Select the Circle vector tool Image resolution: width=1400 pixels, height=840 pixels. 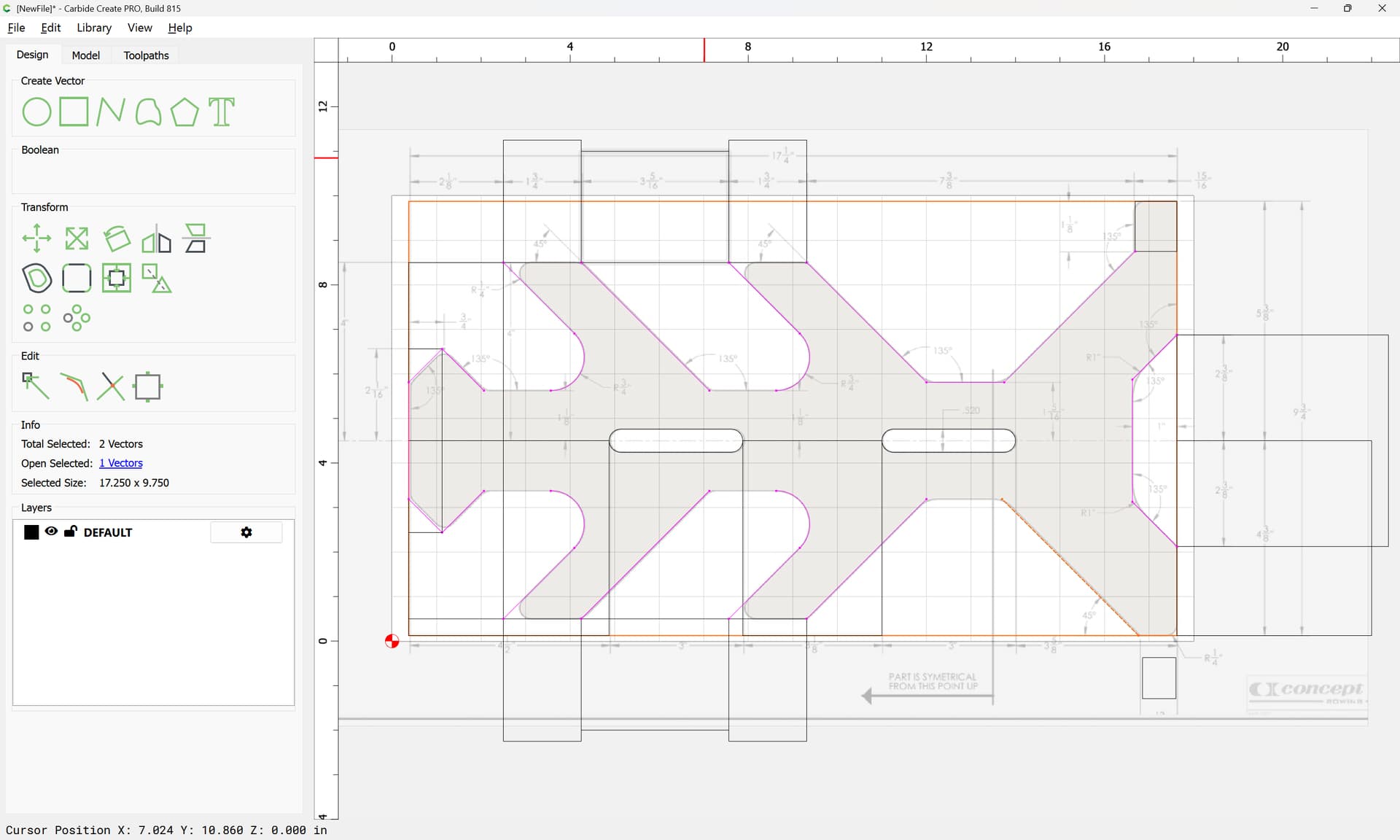[x=36, y=112]
